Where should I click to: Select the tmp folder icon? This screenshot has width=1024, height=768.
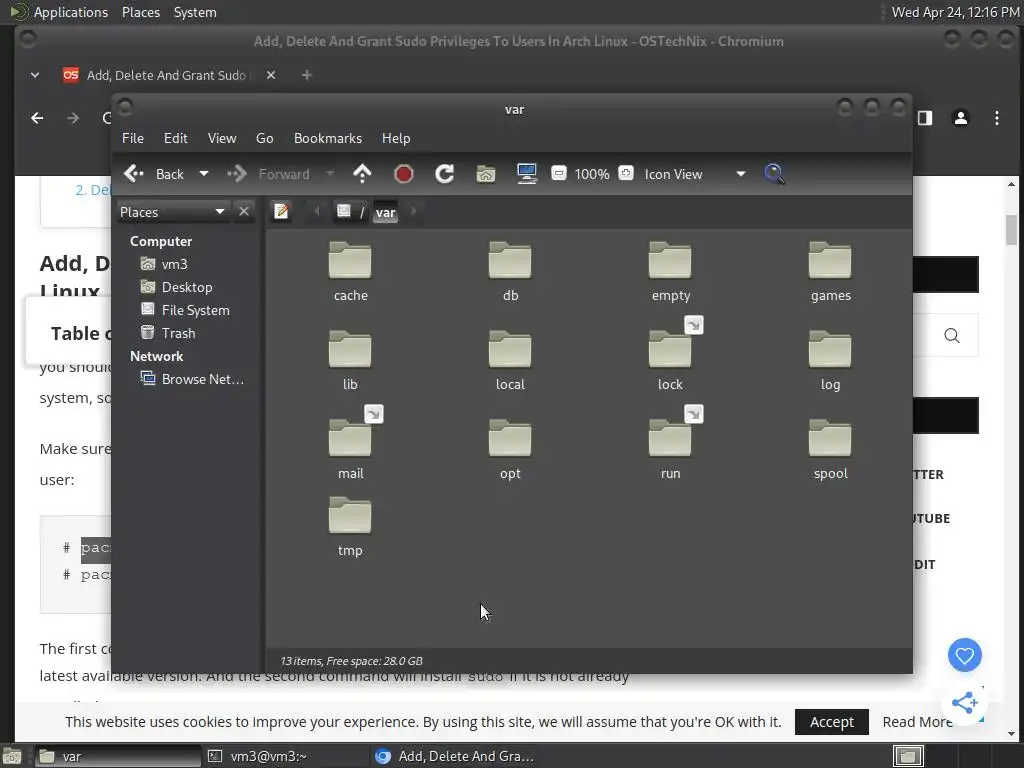pos(350,515)
